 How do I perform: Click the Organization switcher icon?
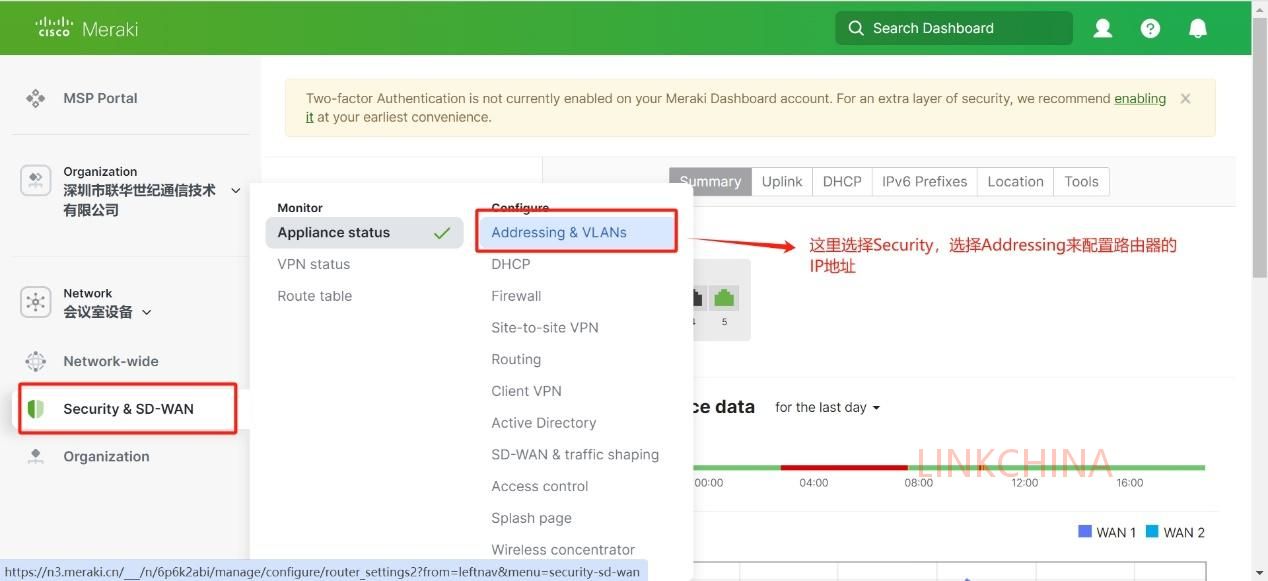click(36, 181)
